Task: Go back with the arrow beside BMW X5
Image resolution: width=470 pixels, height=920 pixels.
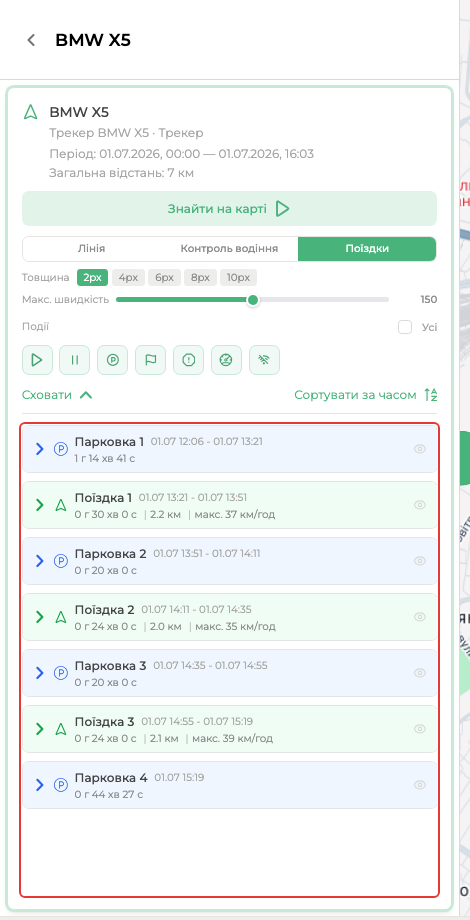Action: tap(31, 40)
